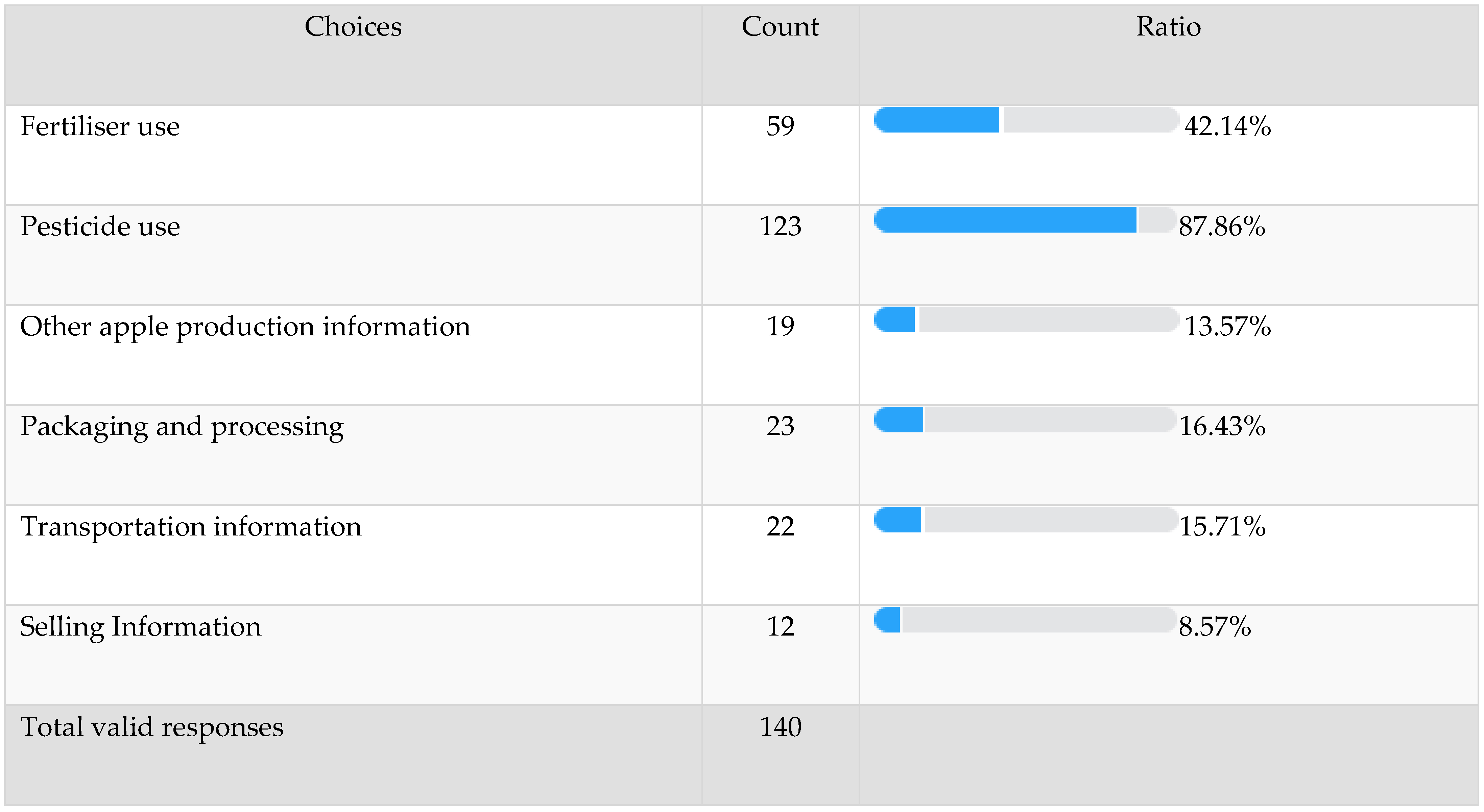Click the Ratio column header
Viewport: 1484px width, 812px height.
1168,26
